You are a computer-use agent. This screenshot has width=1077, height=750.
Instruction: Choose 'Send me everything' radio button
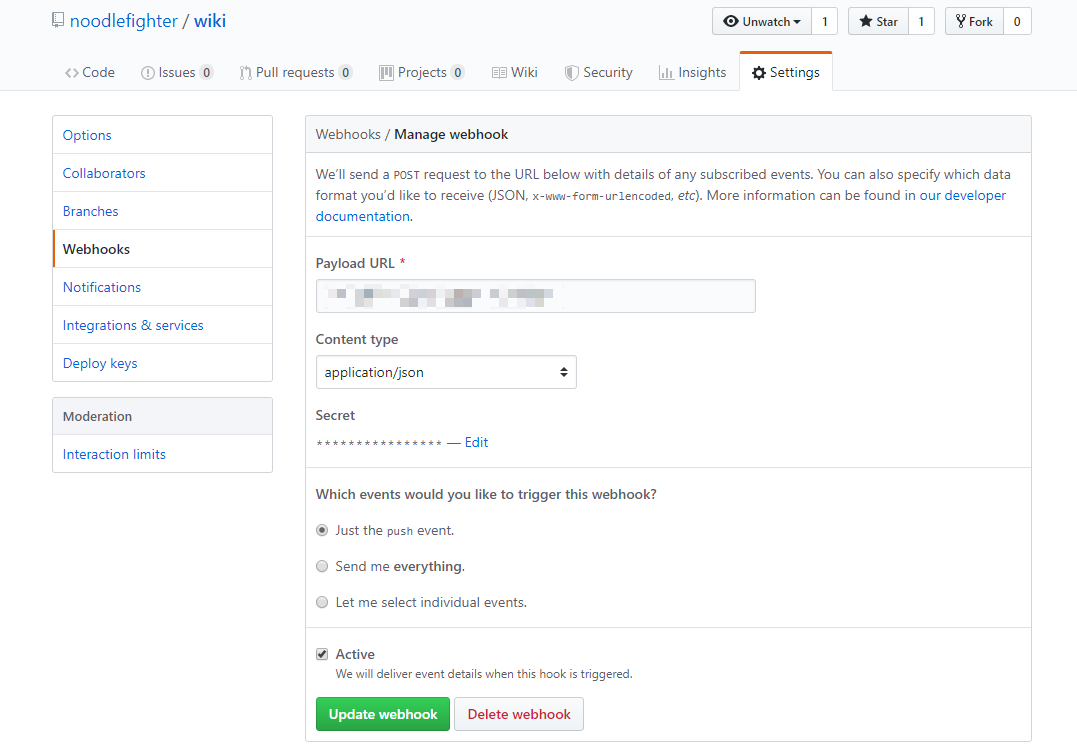[322, 567]
